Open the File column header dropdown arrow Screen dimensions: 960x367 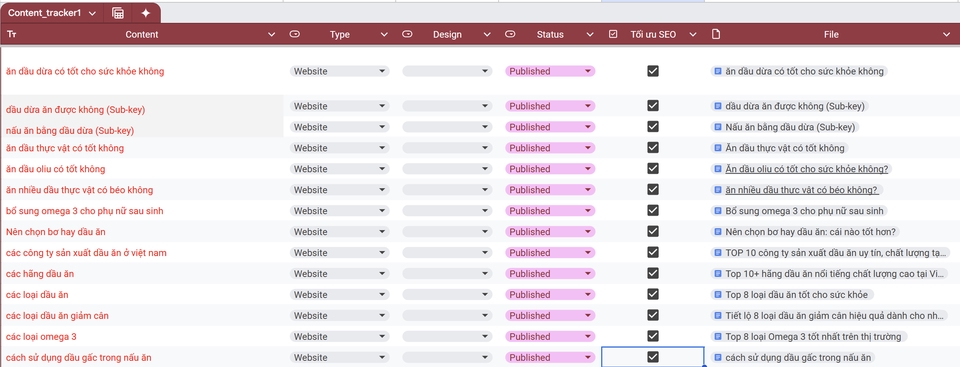click(x=946, y=35)
